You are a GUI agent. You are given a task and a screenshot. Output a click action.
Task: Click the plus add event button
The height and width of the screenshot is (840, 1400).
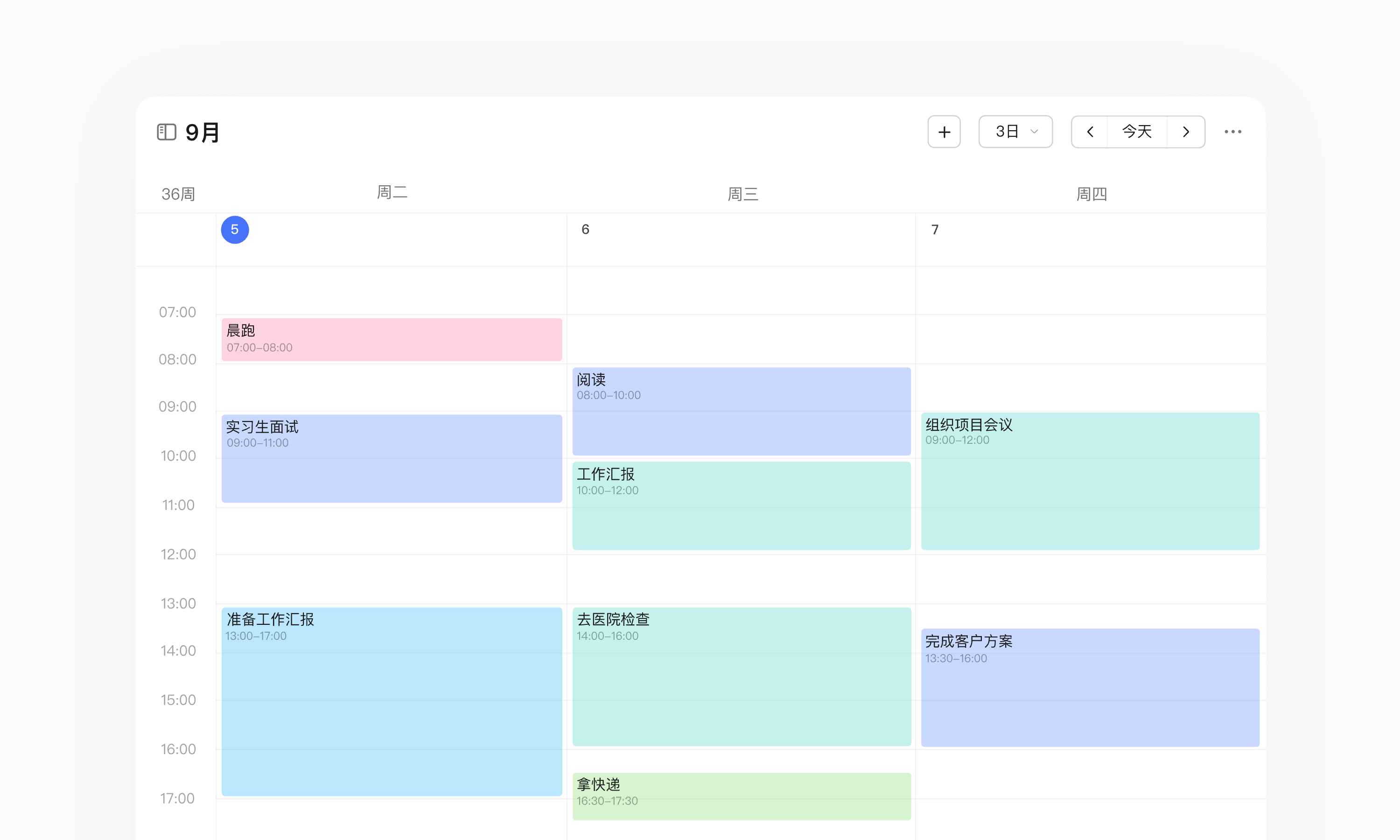944,132
